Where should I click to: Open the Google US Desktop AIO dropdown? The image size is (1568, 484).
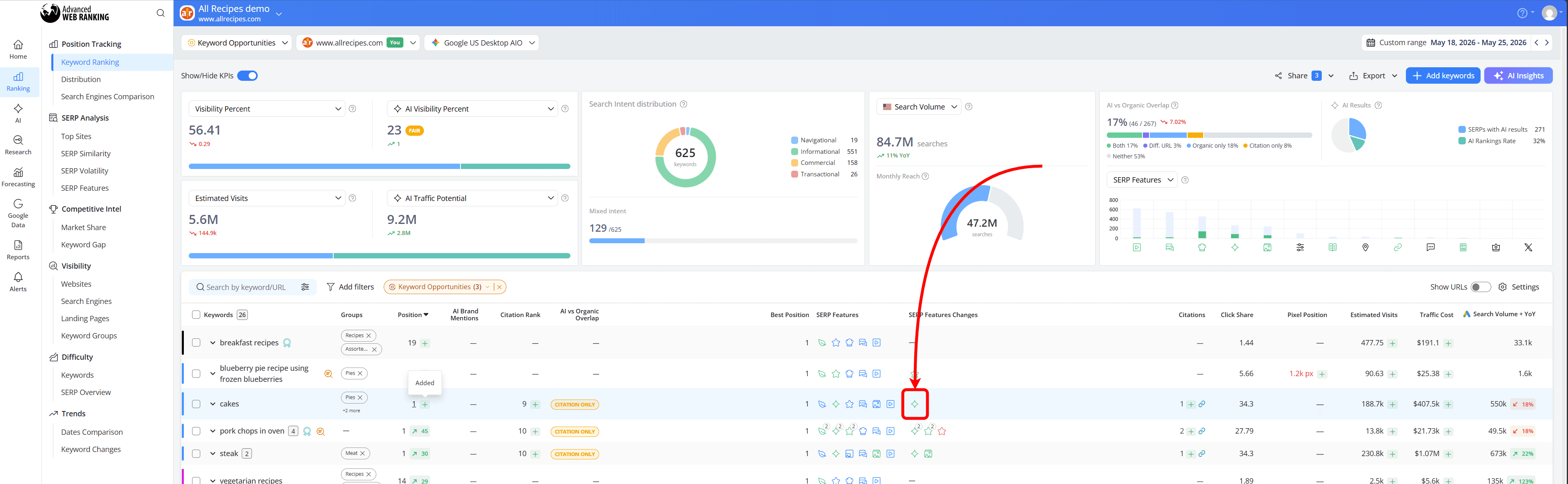point(481,43)
